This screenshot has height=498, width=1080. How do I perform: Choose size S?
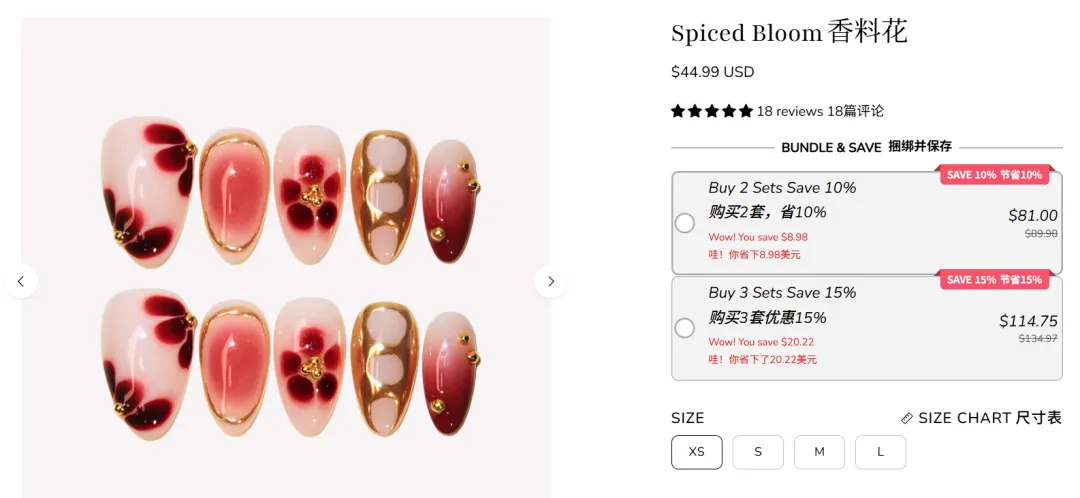pos(758,452)
